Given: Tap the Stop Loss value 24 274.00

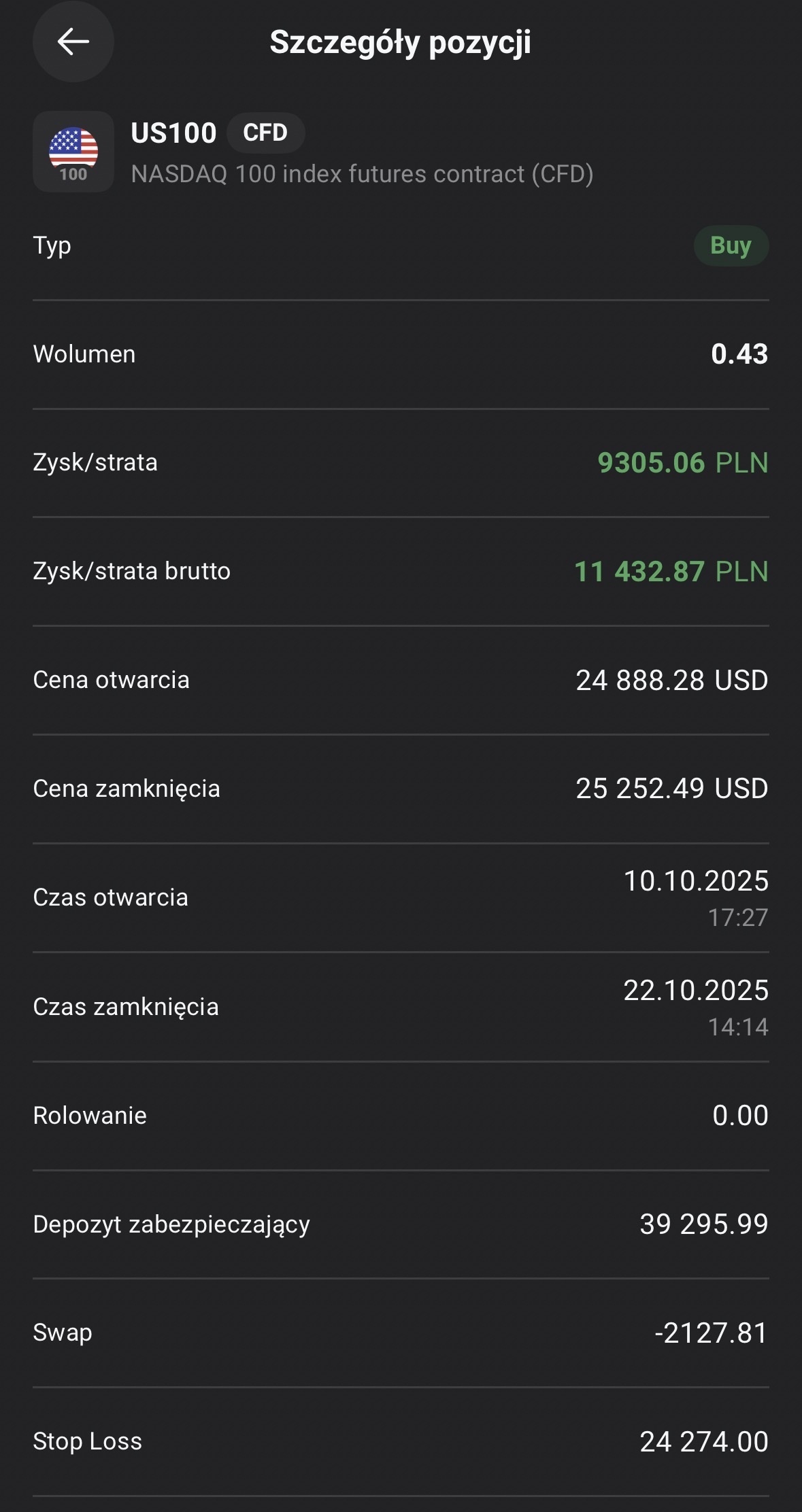Looking at the screenshot, I should (703, 1442).
